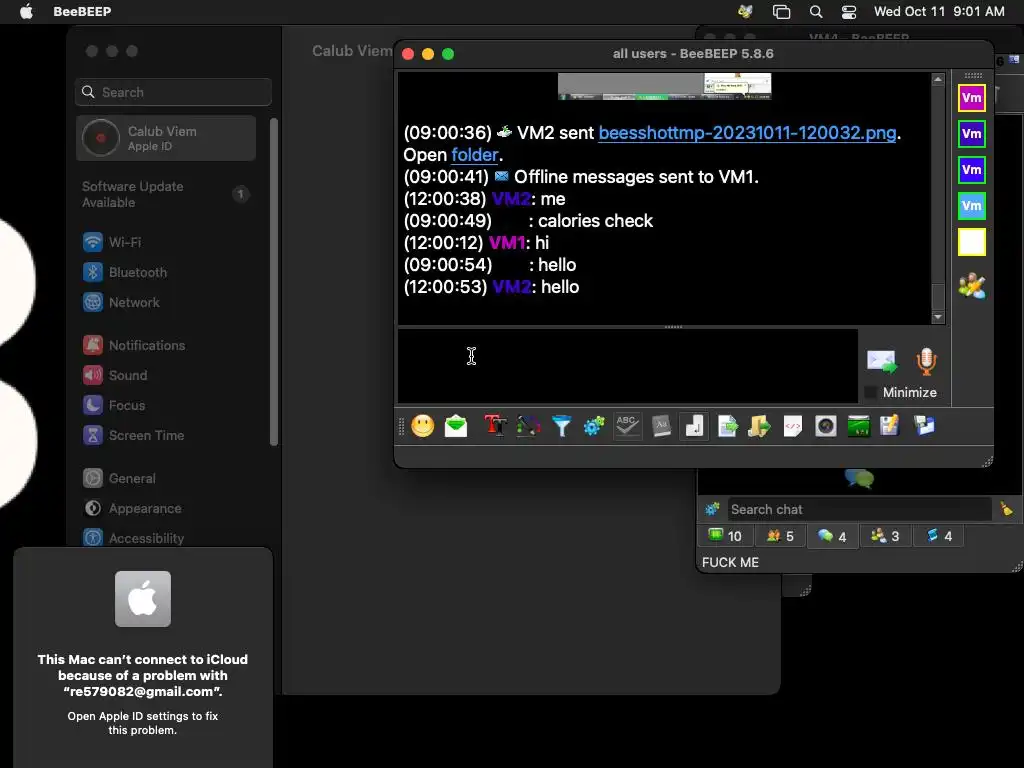Image resolution: width=1024 pixels, height=768 pixels.
Task: Clear search with the broom icon
Action: tap(1006, 509)
